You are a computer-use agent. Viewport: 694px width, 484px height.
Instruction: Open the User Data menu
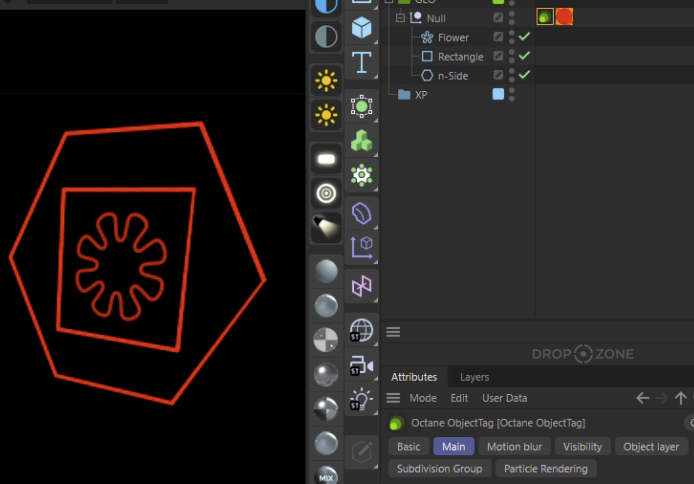tap(505, 398)
